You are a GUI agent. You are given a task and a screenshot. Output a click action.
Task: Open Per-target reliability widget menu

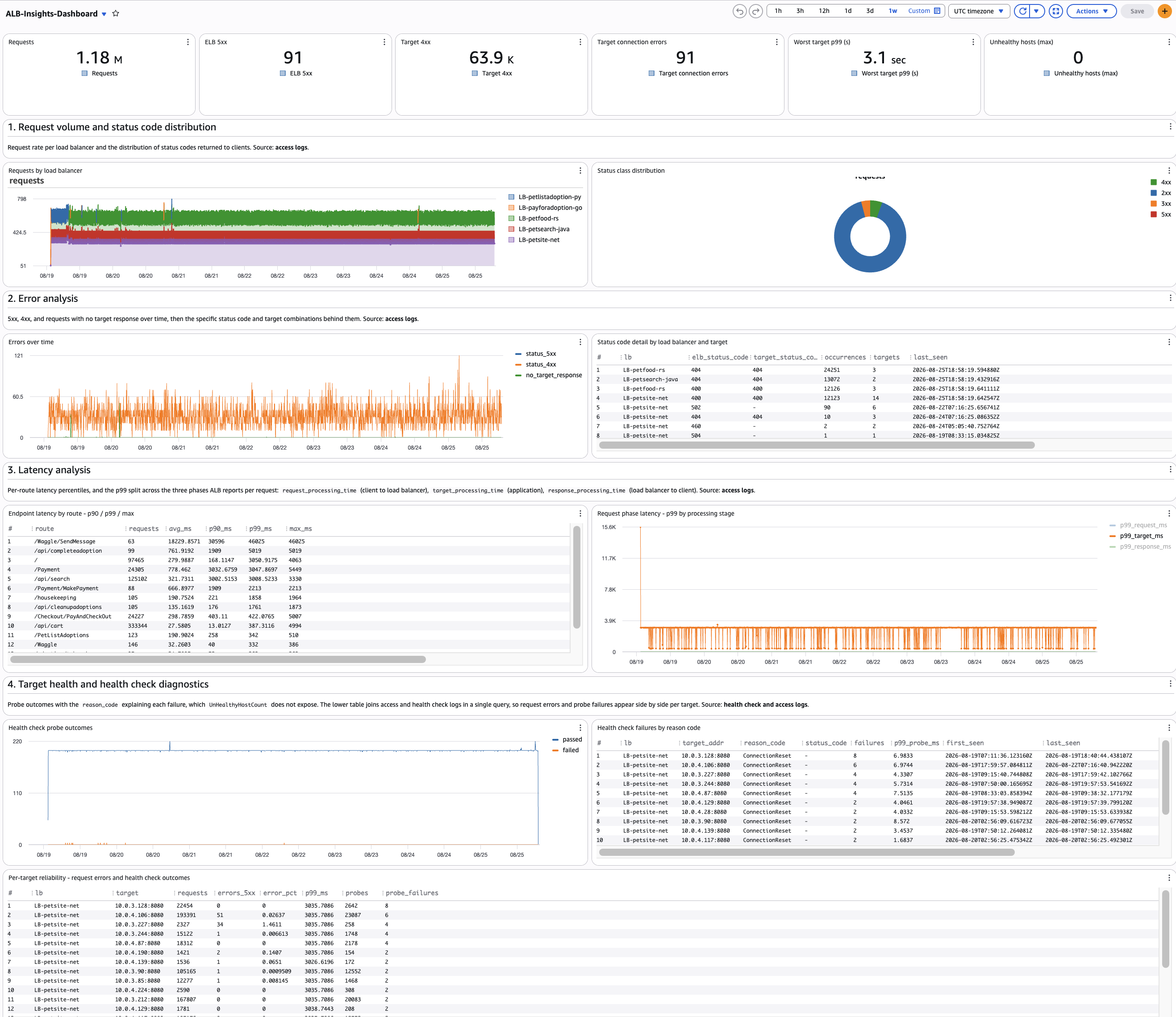[x=1168, y=877]
